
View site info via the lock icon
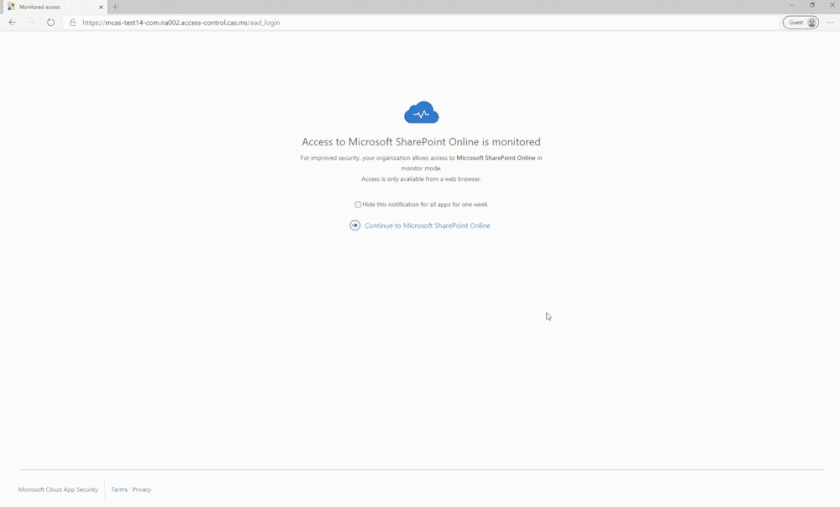(x=73, y=23)
